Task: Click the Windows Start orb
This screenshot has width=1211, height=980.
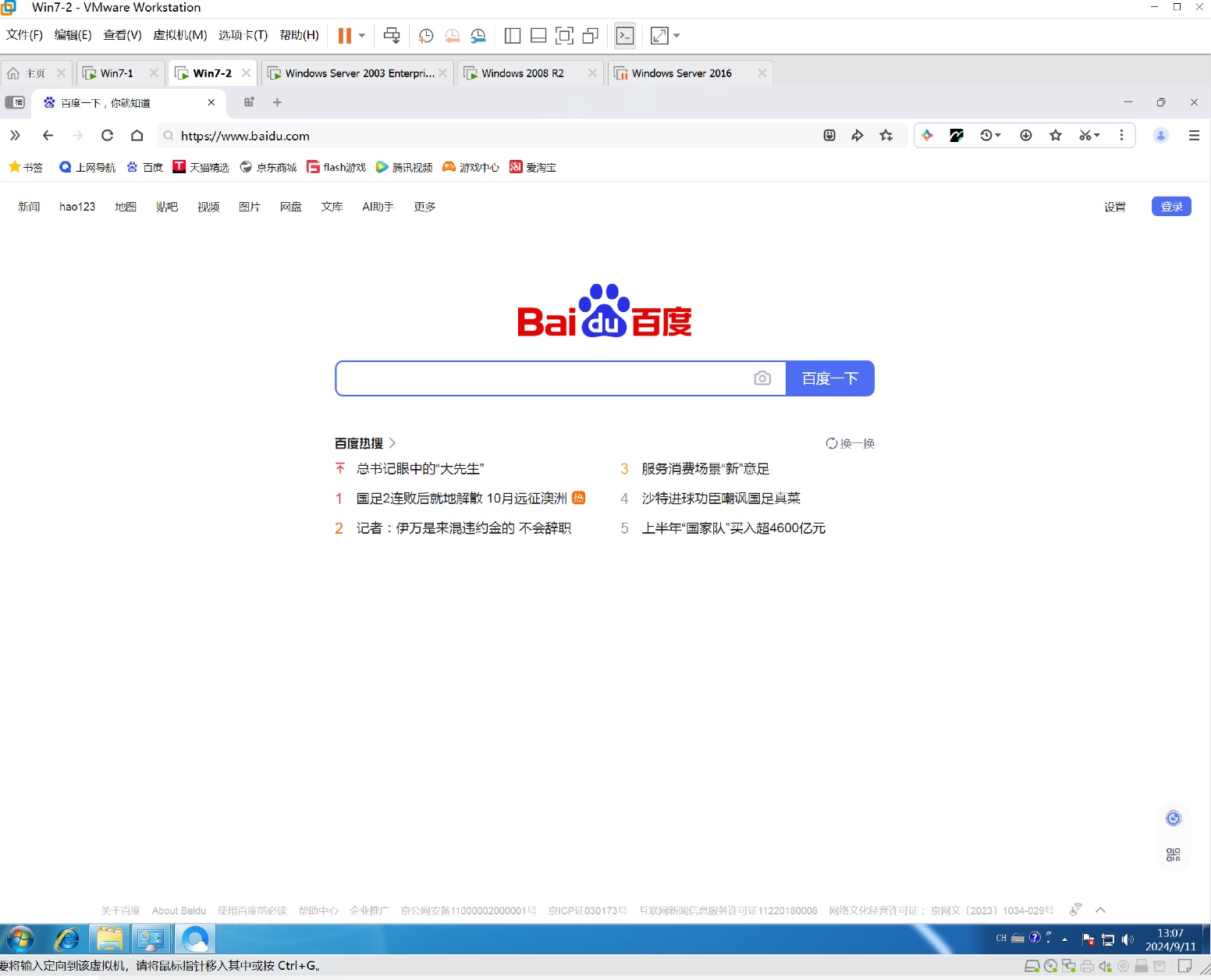Action: pyautogui.click(x=21, y=939)
